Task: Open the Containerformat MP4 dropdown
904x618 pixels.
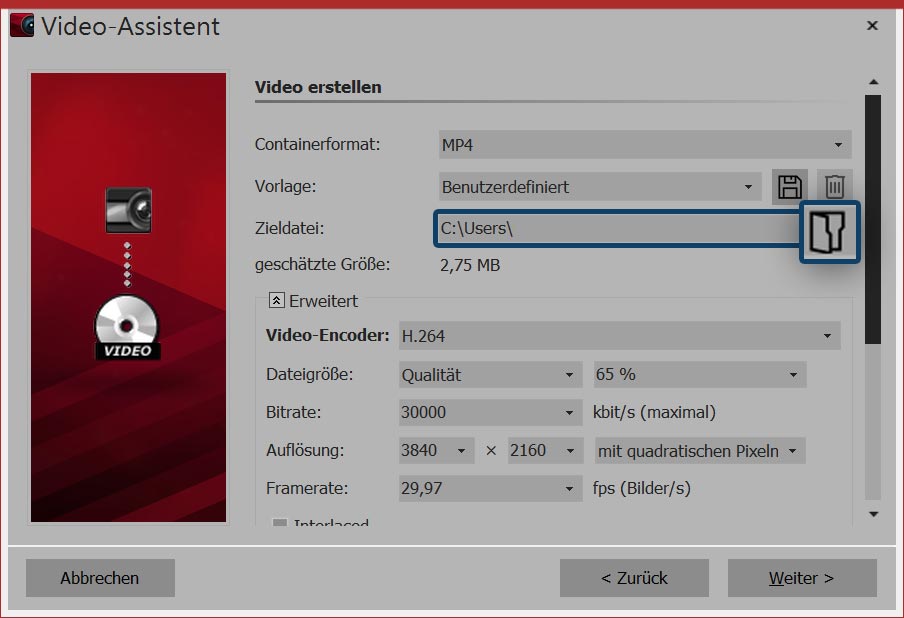Action: [645, 145]
